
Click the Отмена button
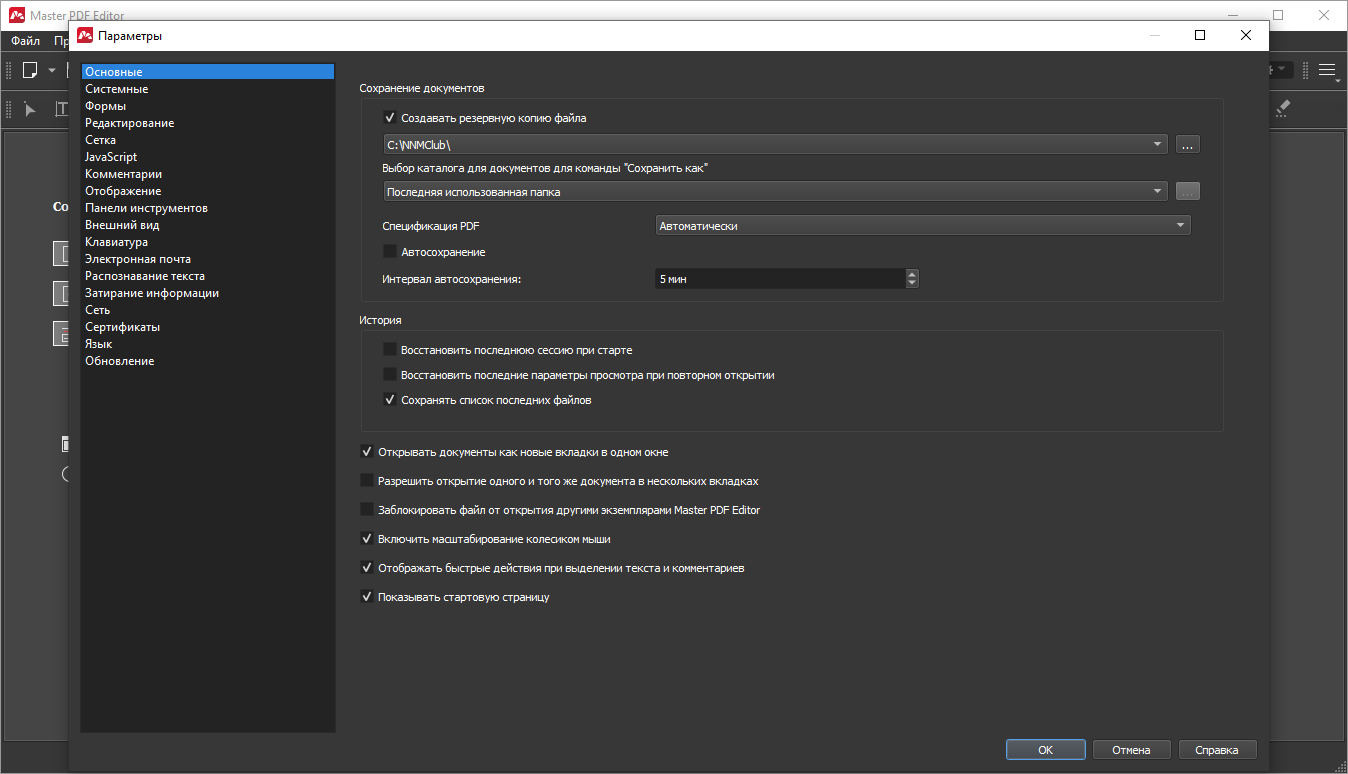(x=1131, y=750)
